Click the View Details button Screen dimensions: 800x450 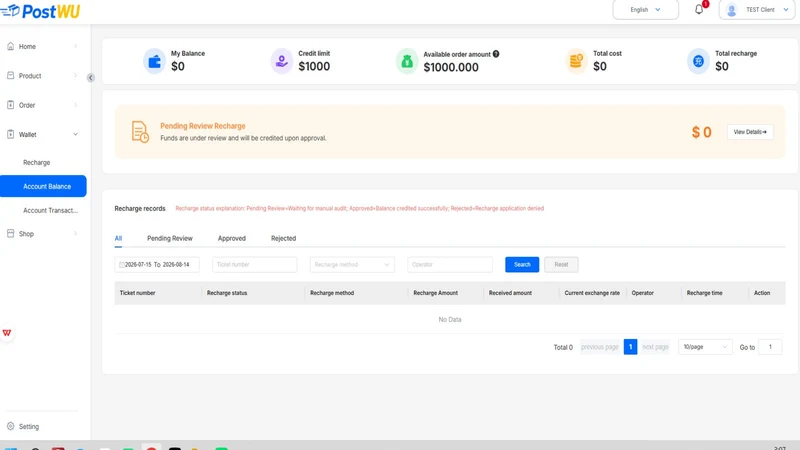coord(750,132)
